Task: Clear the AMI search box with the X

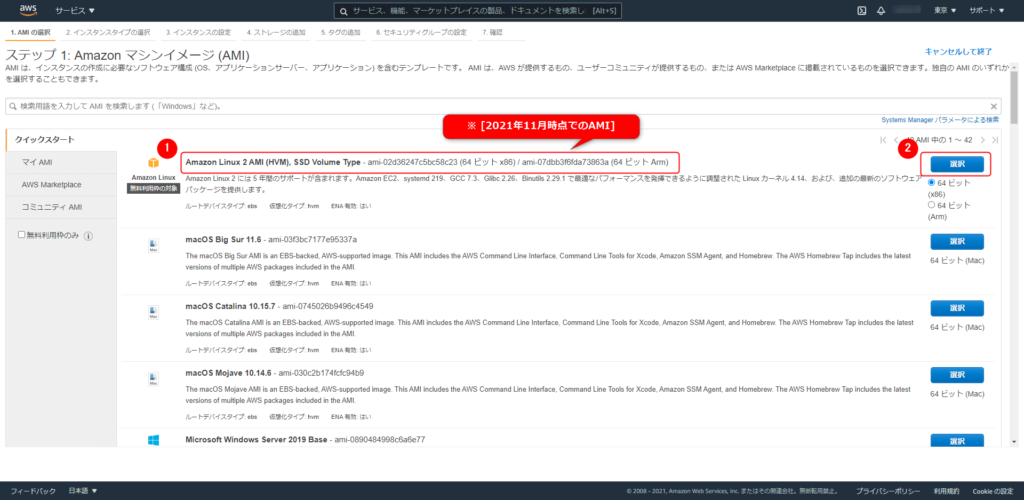Action: pos(994,106)
